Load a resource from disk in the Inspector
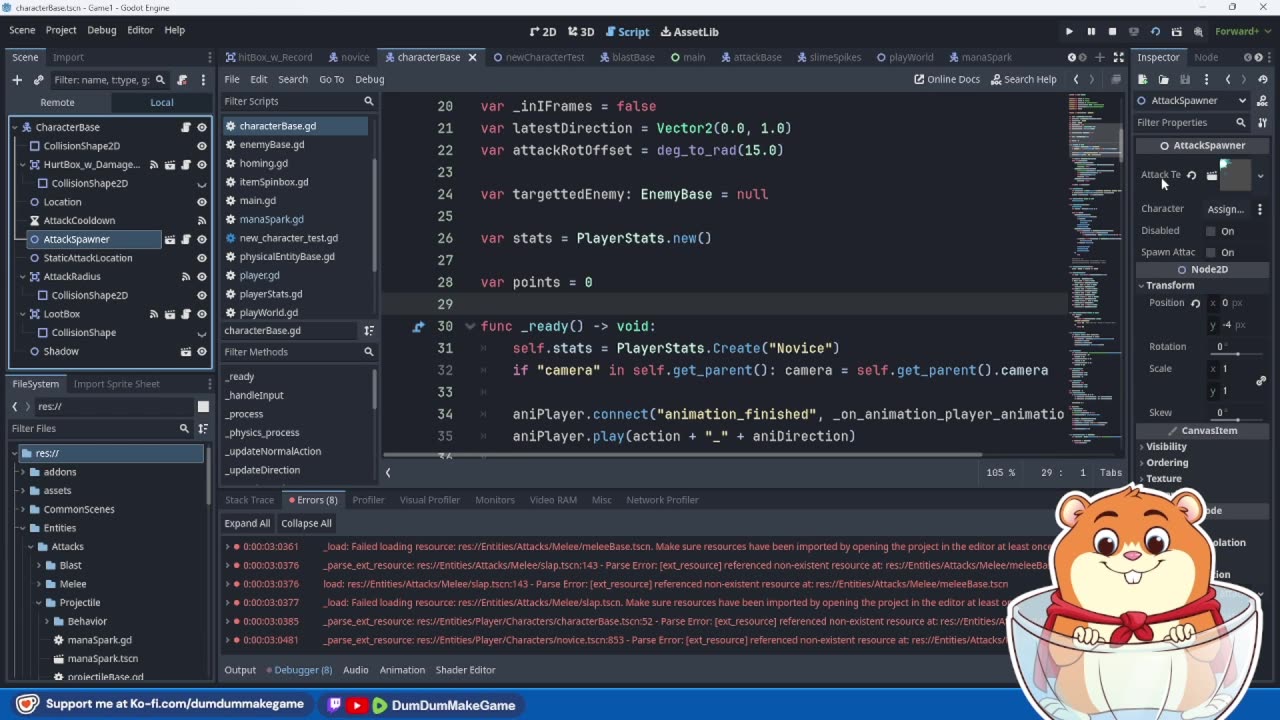Screen dimensions: 1280x720 pos(1164,79)
